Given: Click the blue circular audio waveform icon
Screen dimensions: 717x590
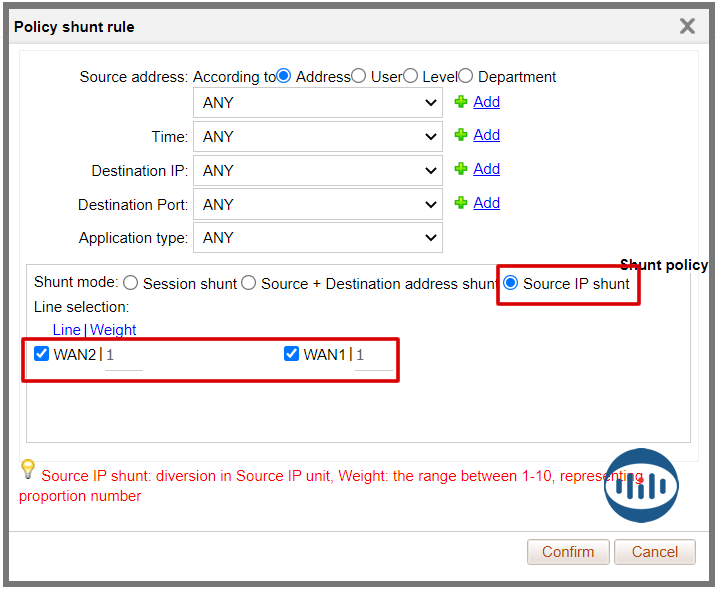Looking at the screenshot, I should click(641, 485).
